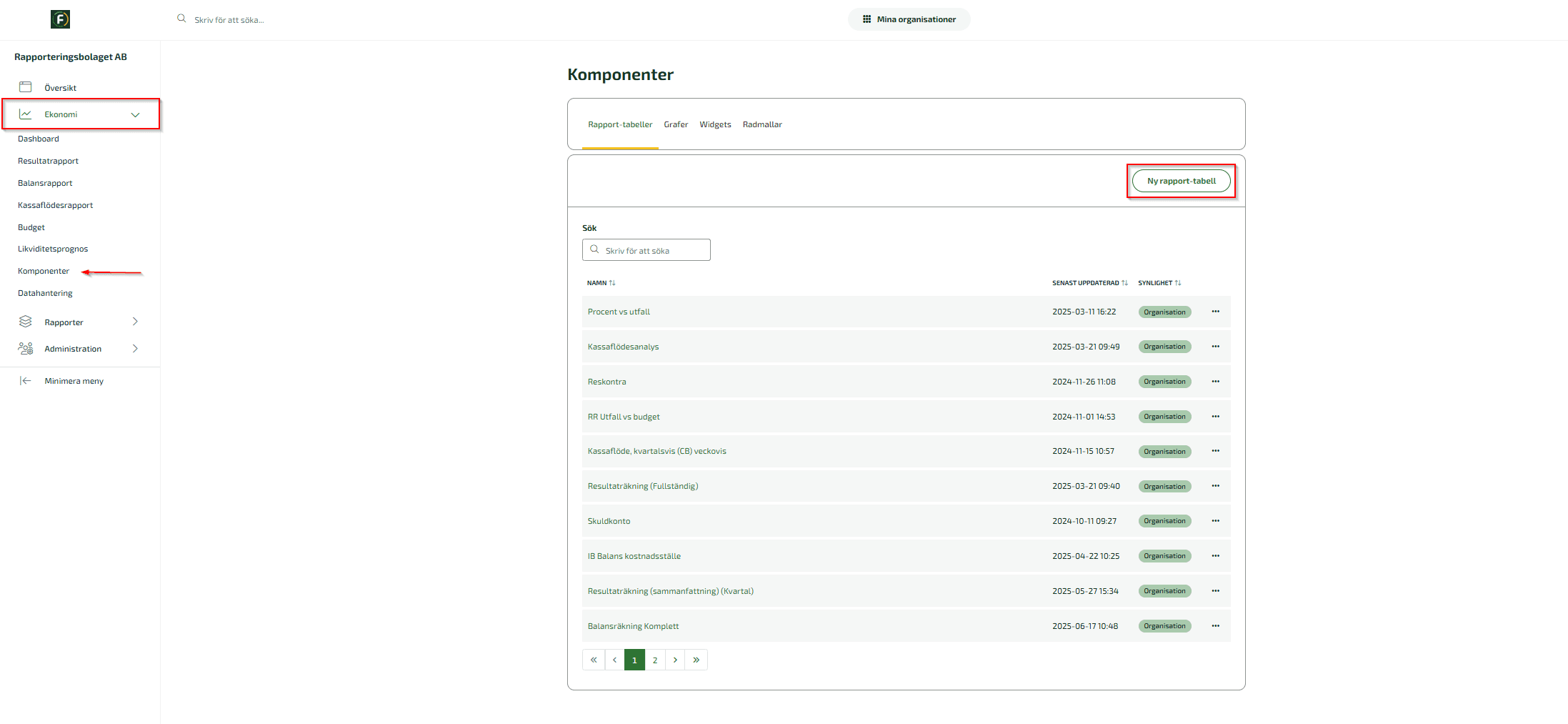Open the Mina organisationer button
This screenshot has height=724, width=1568.
point(909,19)
